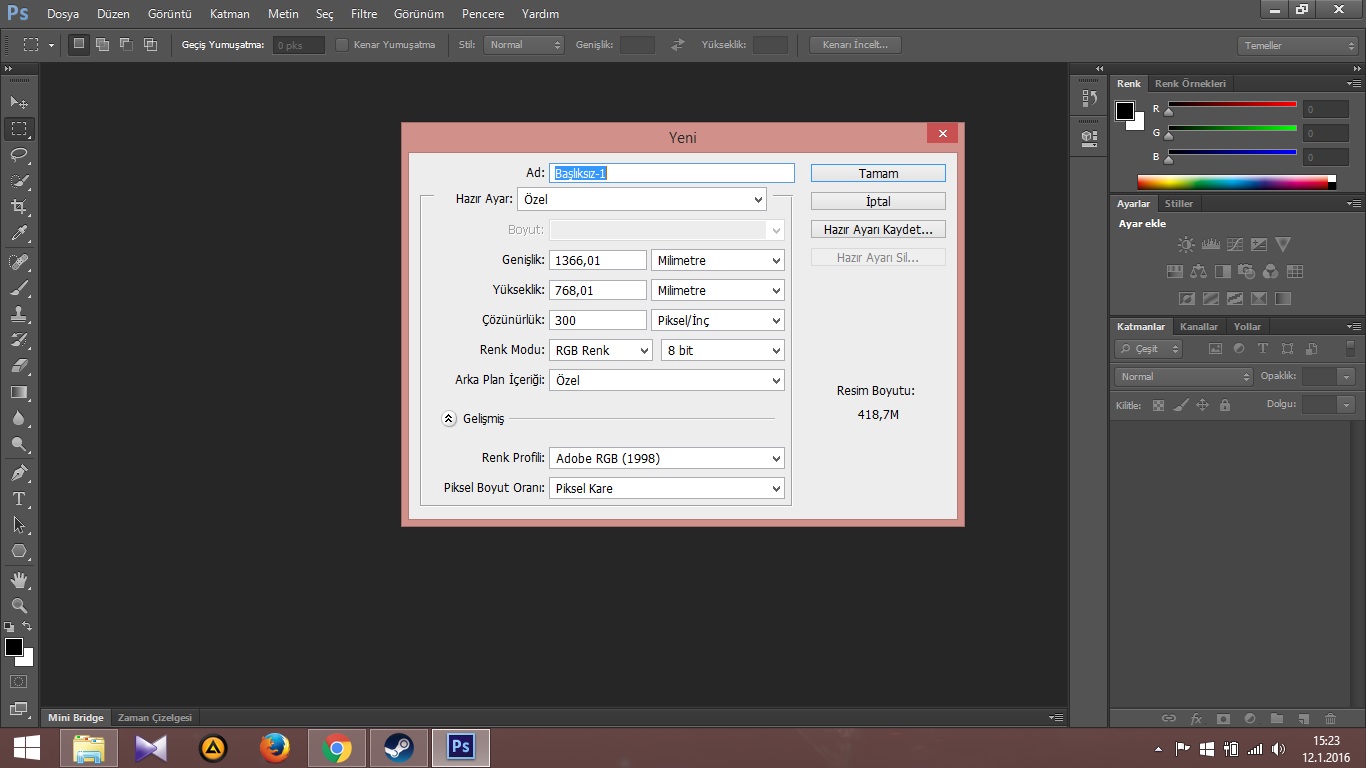Click the Çözünürlük input field
Viewport: 1366px width, 768px height.
pyautogui.click(x=598, y=321)
